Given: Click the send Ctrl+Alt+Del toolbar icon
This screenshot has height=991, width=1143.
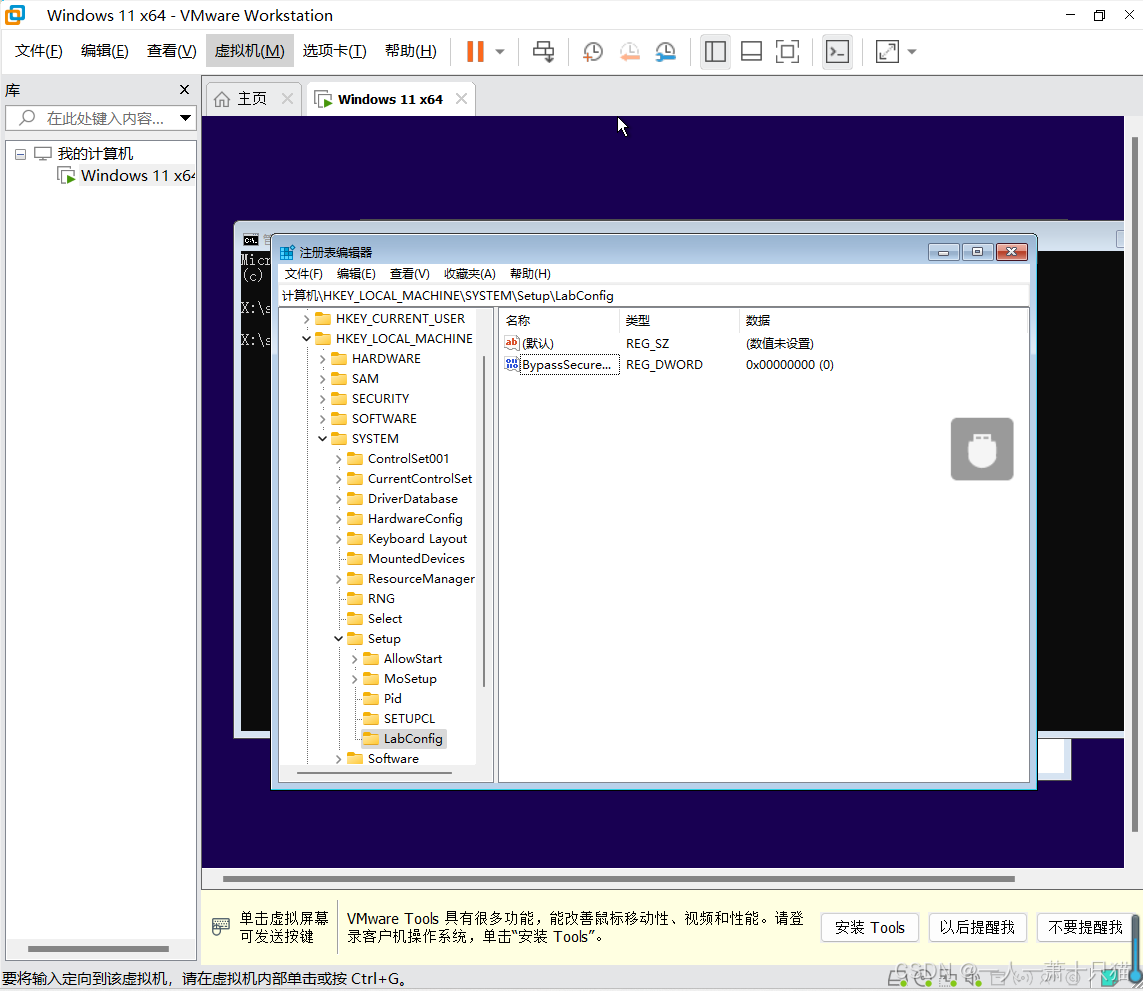Looking at the screenshot, I should 543,52.
